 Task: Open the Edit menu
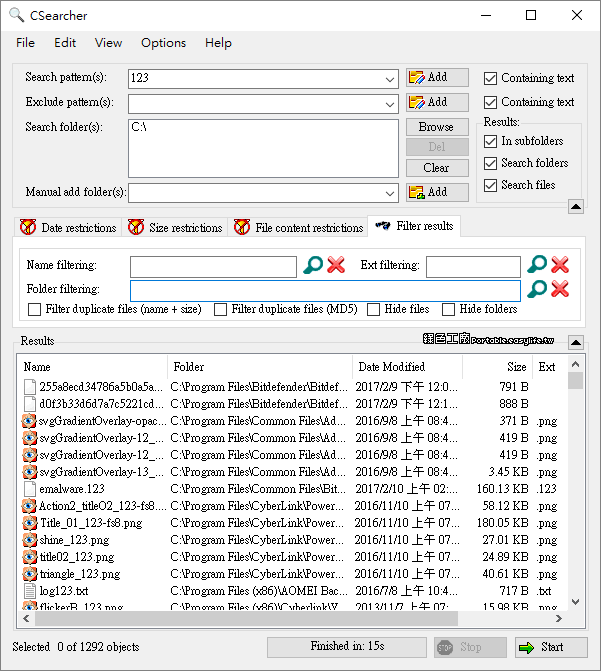(65, 43)
